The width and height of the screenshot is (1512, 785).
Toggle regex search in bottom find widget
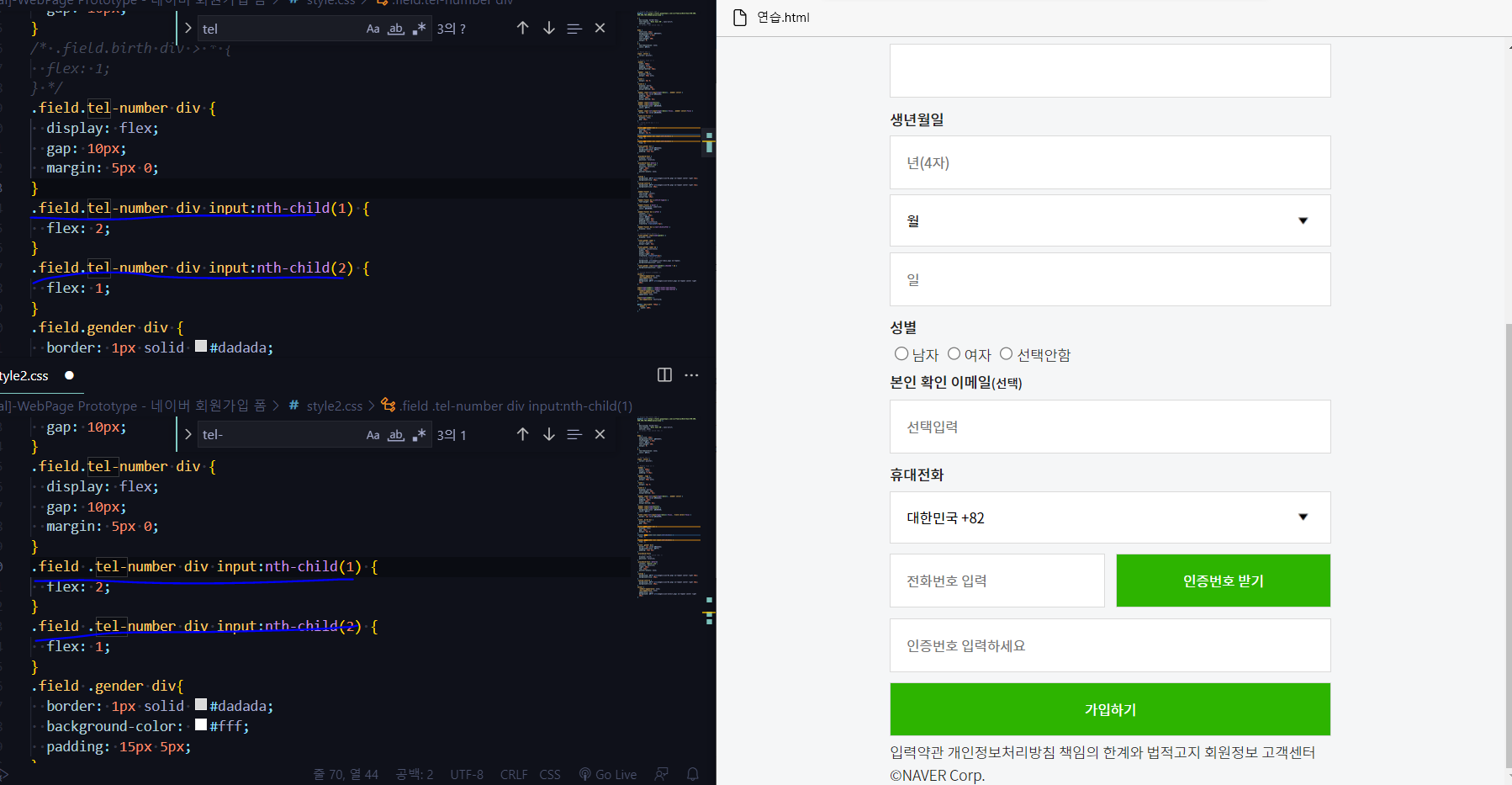(419, 435)
